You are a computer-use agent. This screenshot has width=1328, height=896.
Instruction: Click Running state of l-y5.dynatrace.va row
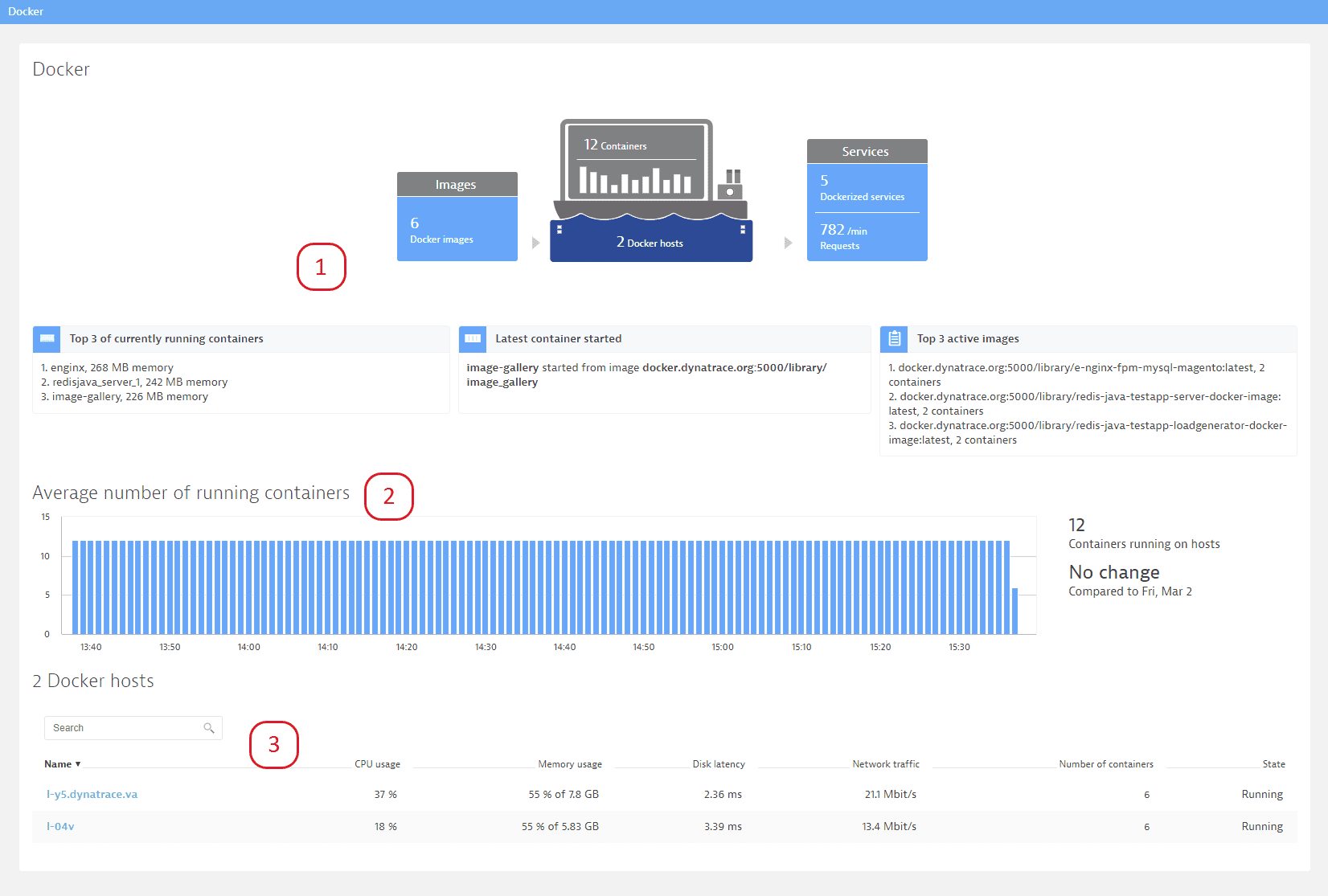pyautogui.click(x=1262, y=794)
